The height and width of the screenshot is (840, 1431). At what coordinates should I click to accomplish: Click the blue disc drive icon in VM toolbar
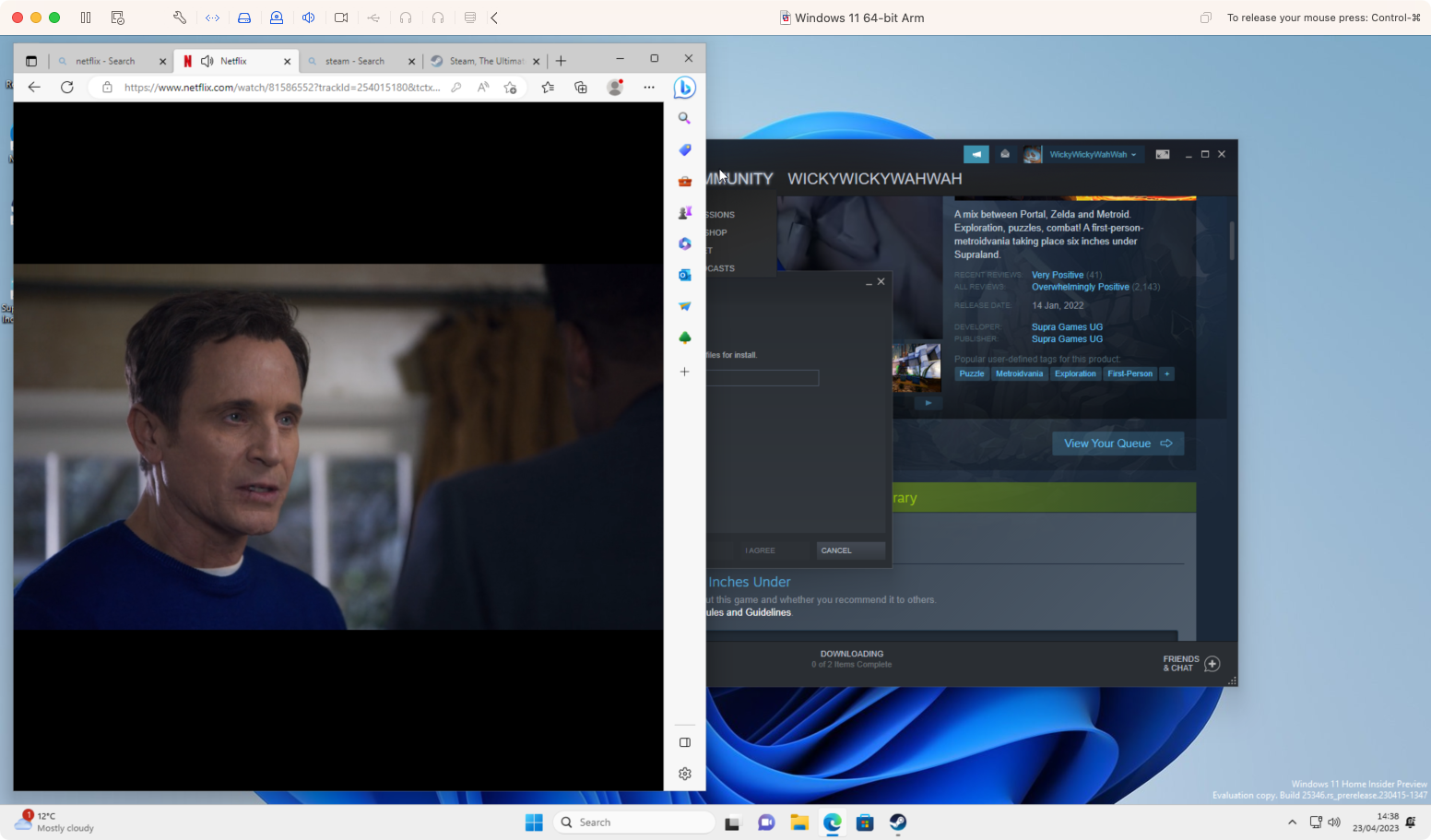(277, 18)
